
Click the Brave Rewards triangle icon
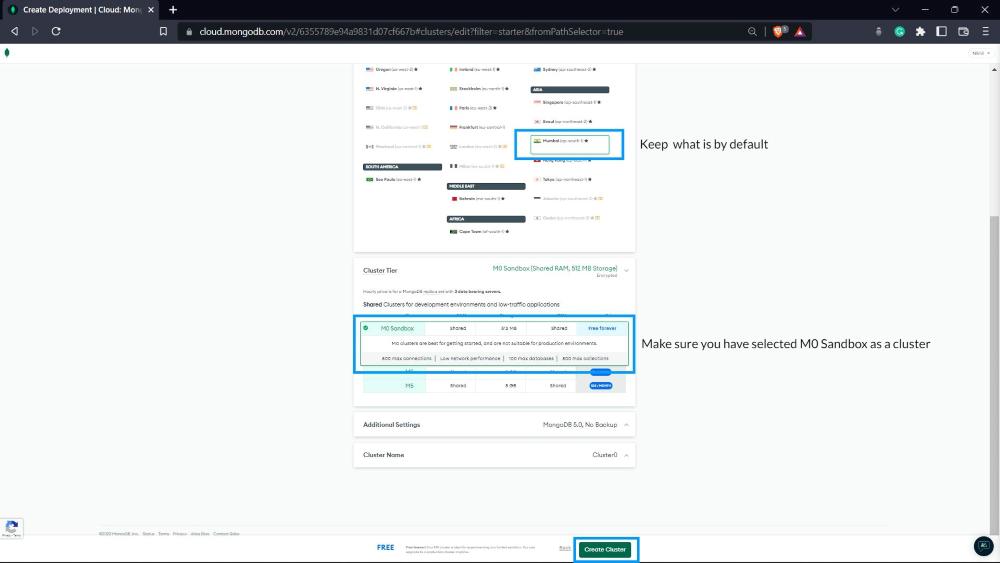[x=800, y=31]
